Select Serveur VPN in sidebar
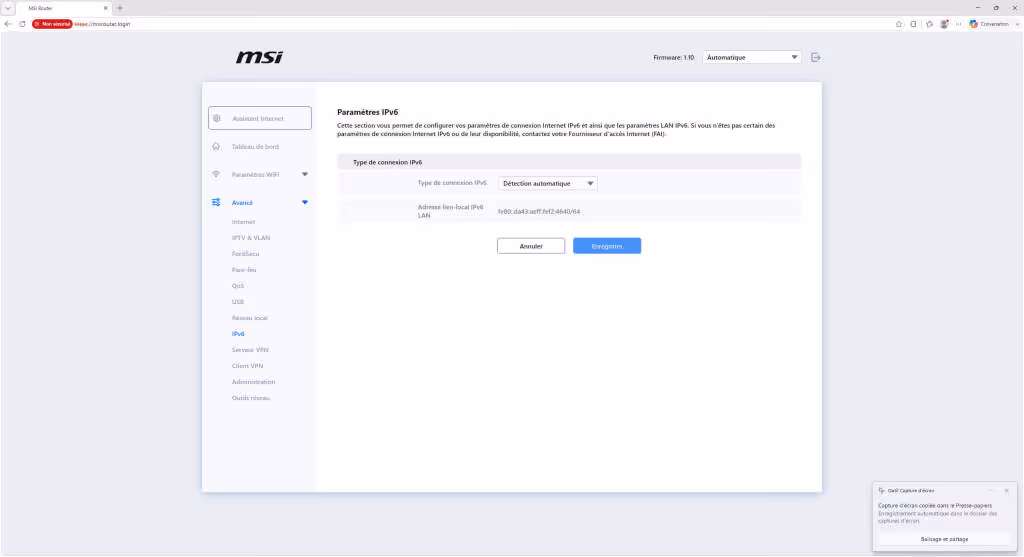The width and height of the screenshot is (1024, 557). [250, 350]
